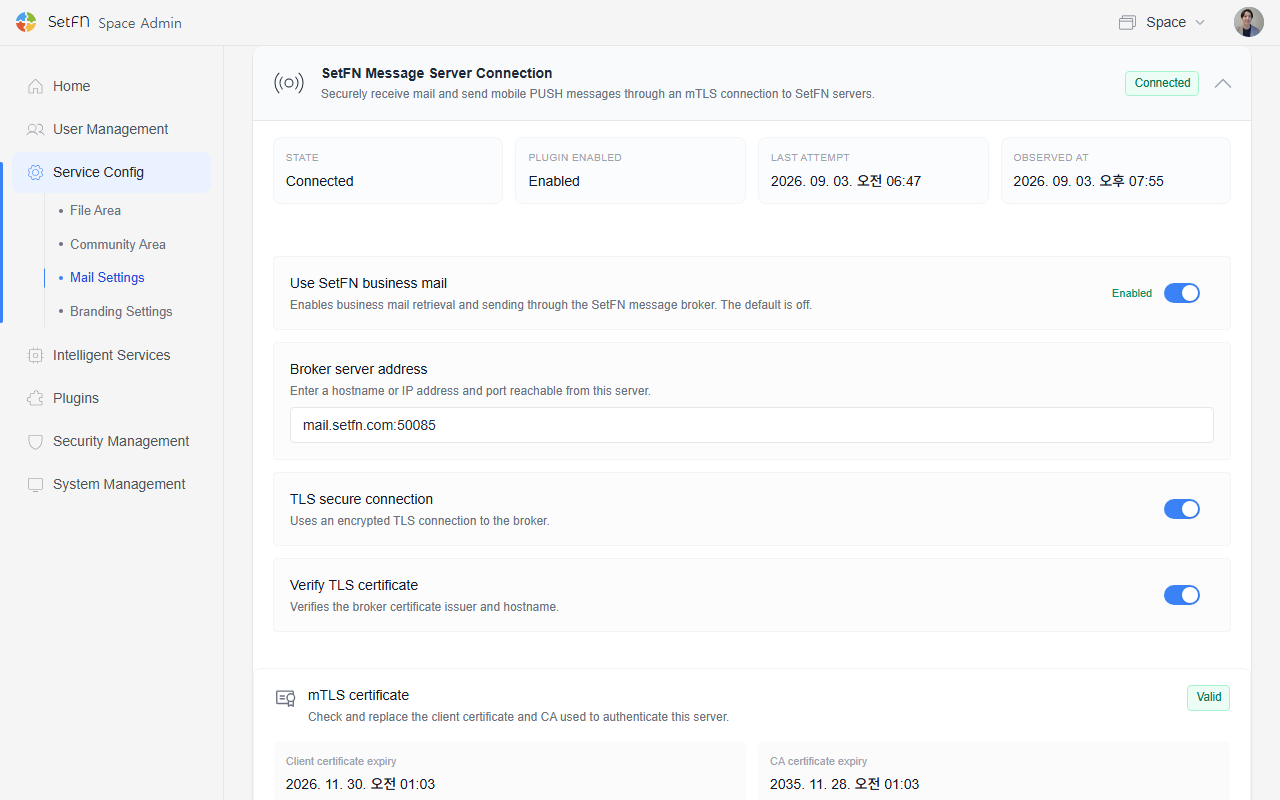Click the mTLS certificate icon
The width and height of the screenshot is (1280, 800).
pos(286,698)
